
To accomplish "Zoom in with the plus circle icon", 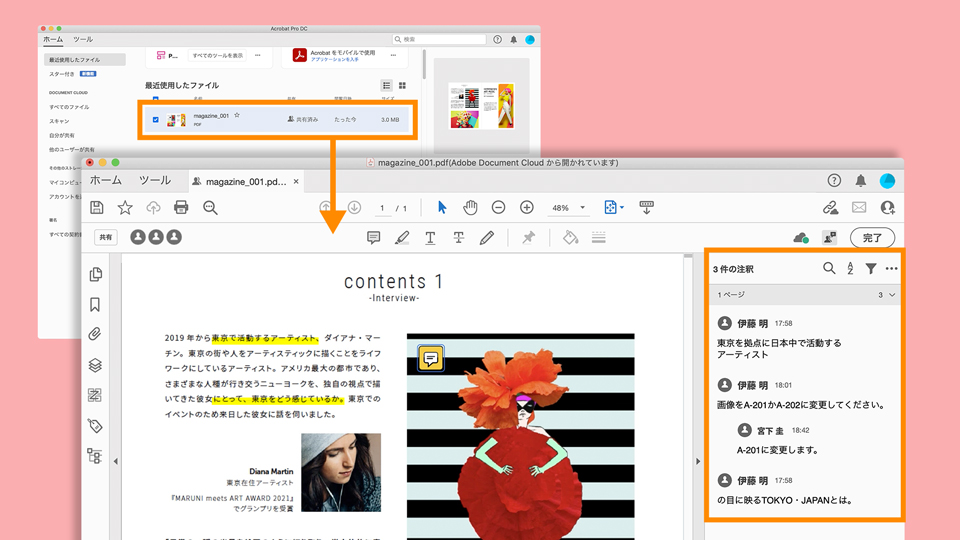I will point(527,208).
